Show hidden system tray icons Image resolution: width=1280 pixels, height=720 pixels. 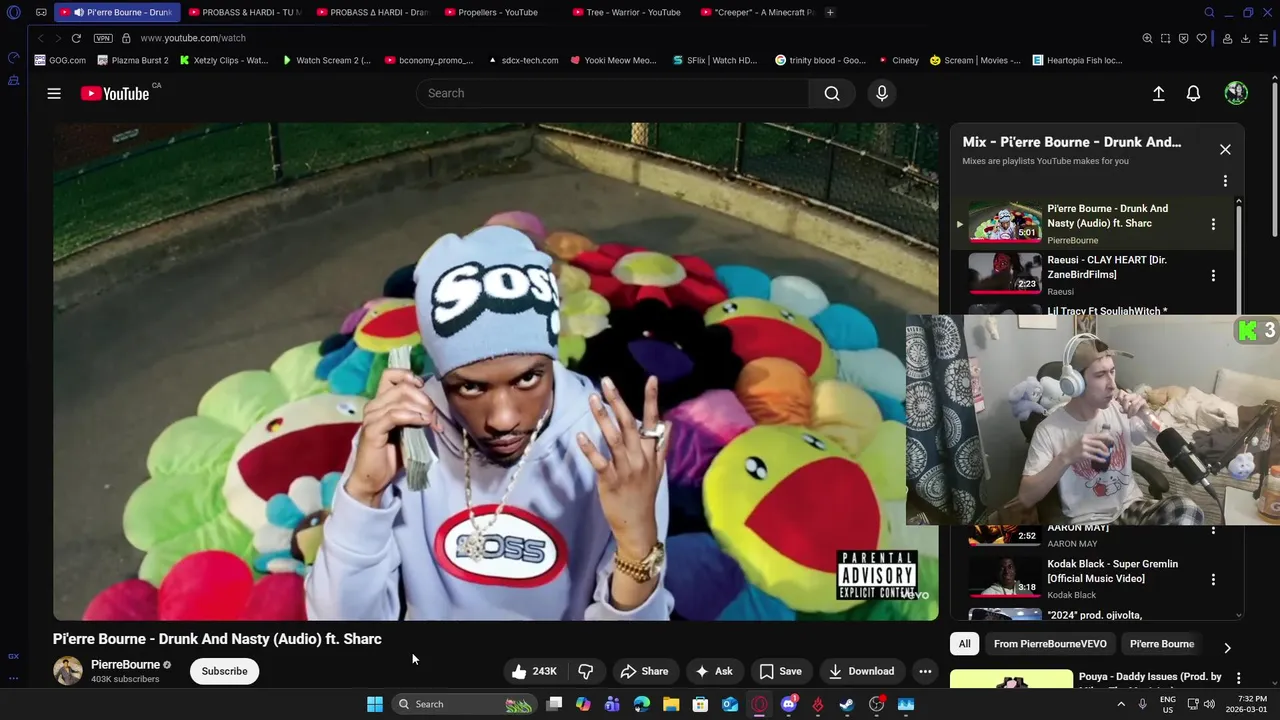1121,704
